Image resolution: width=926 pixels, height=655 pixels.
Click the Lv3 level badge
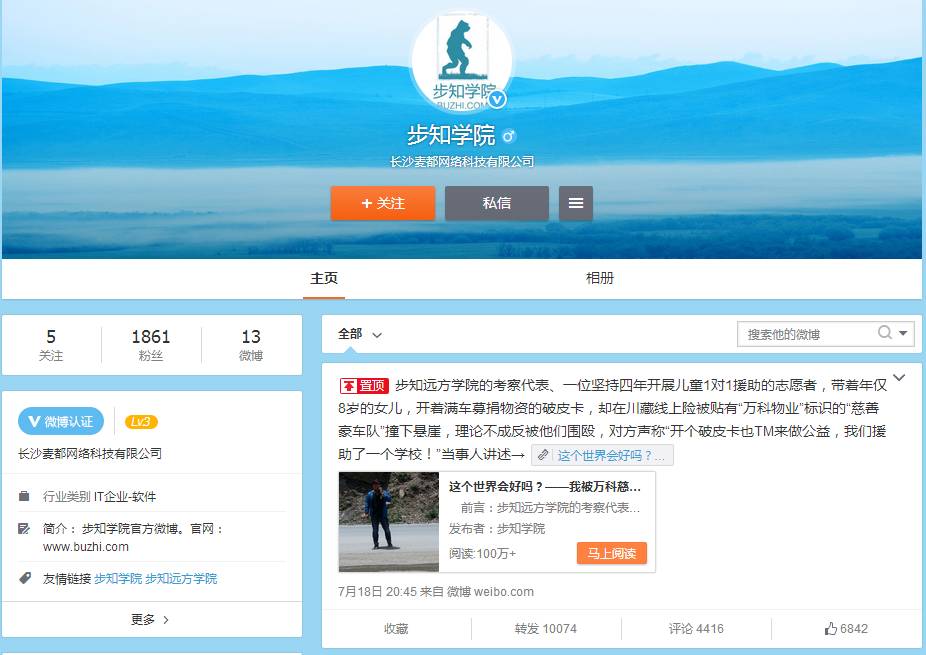(141, 422)
